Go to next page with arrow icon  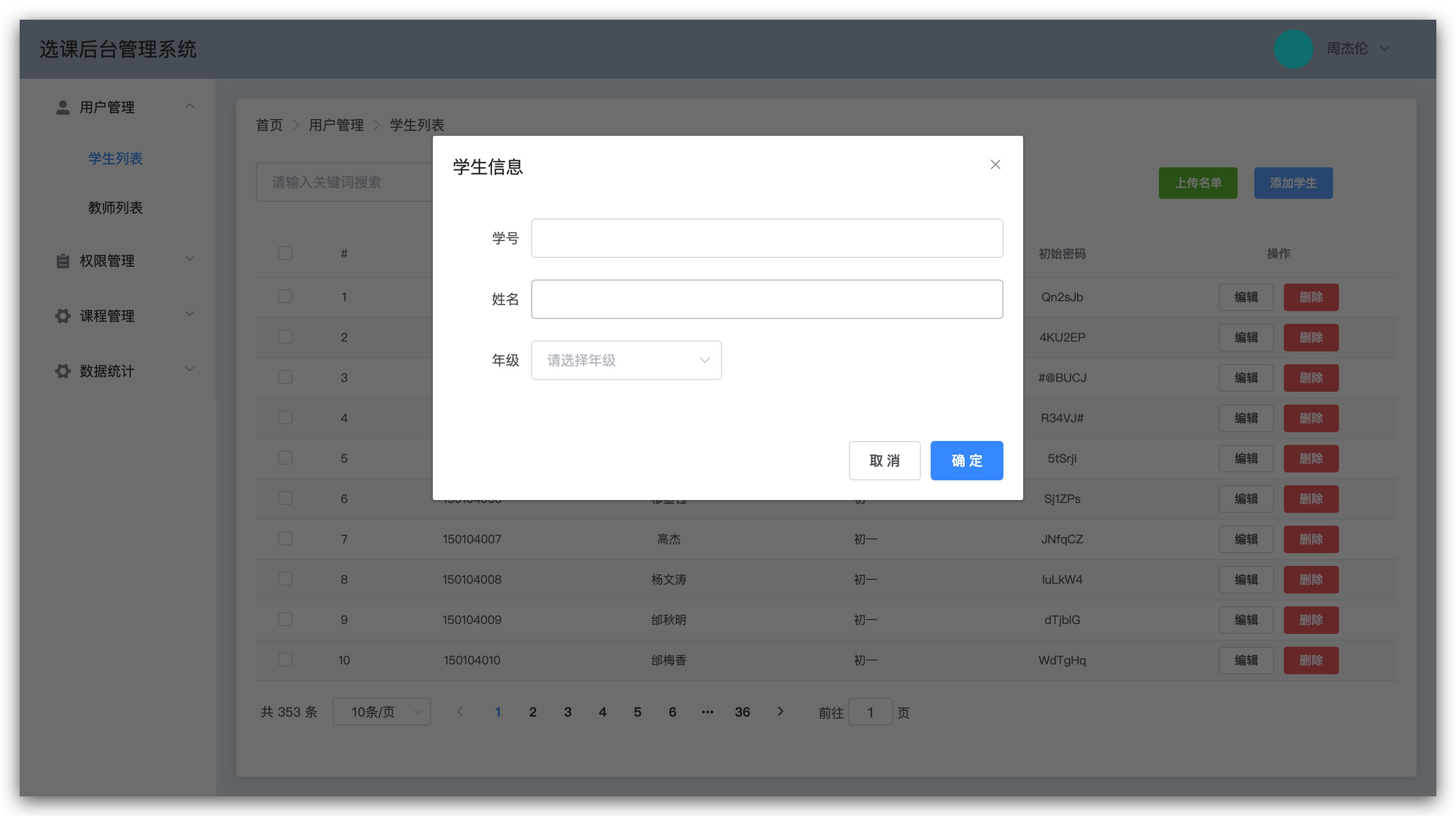(781, 712)
